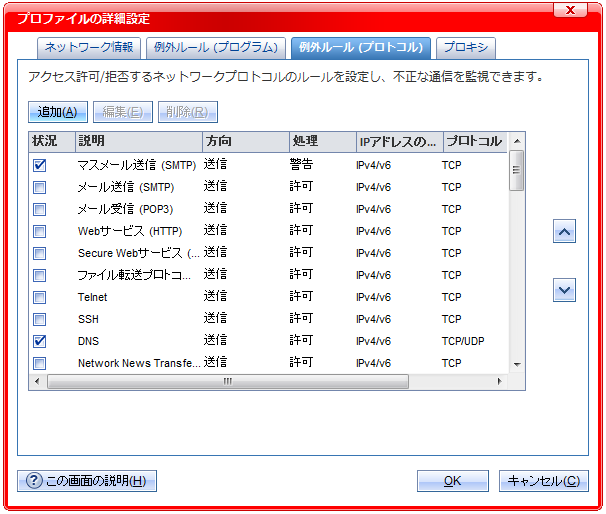This screenshot has width=606, height=514.
Task: Toggle the SSH rule checkbox
Action: point(40,319)
